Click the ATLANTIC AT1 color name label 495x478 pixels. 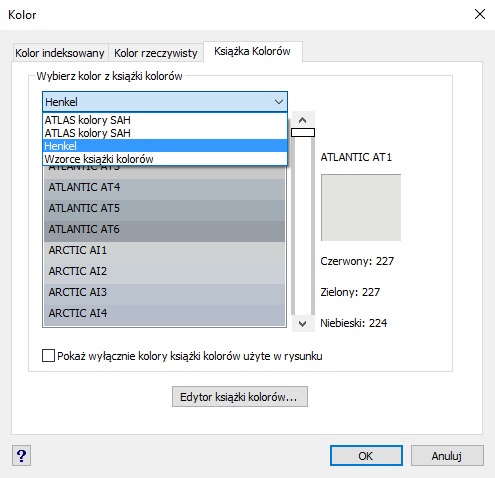coord(356,157)
